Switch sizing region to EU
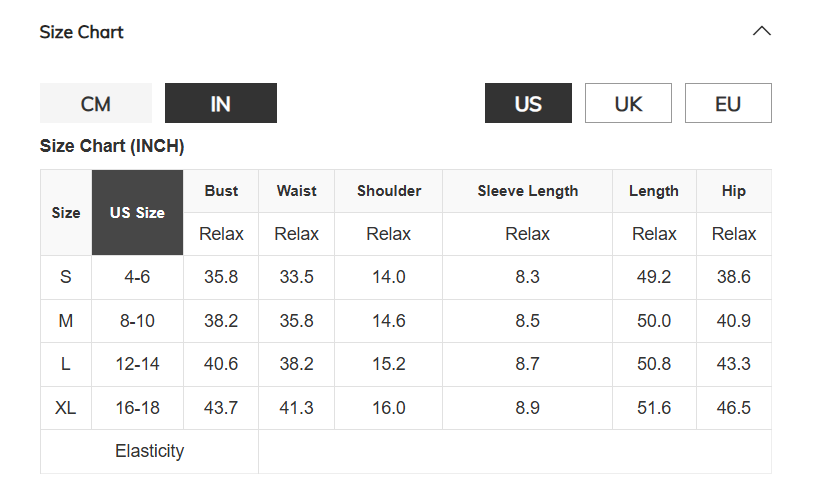Viewport: 829px width, 488px height. (728, 103)
